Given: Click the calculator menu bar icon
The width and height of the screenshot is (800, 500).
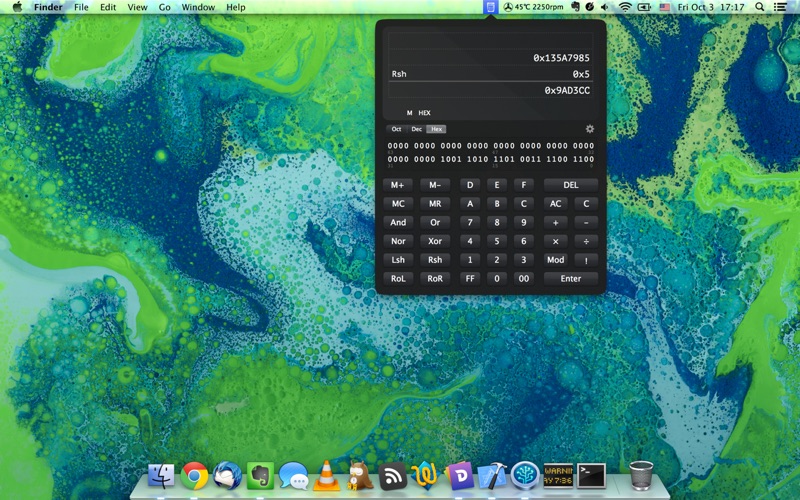Looking at the screenshot, I should (490, 7).
